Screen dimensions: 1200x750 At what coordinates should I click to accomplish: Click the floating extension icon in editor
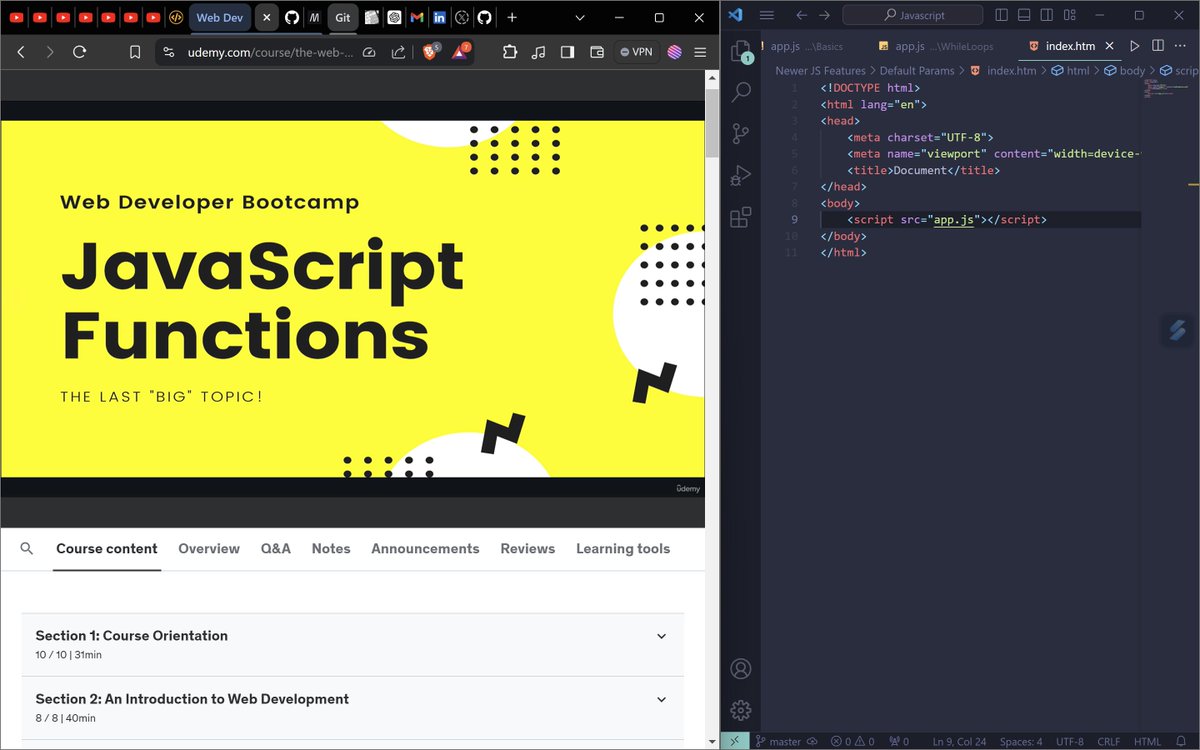pos(1177,331)
